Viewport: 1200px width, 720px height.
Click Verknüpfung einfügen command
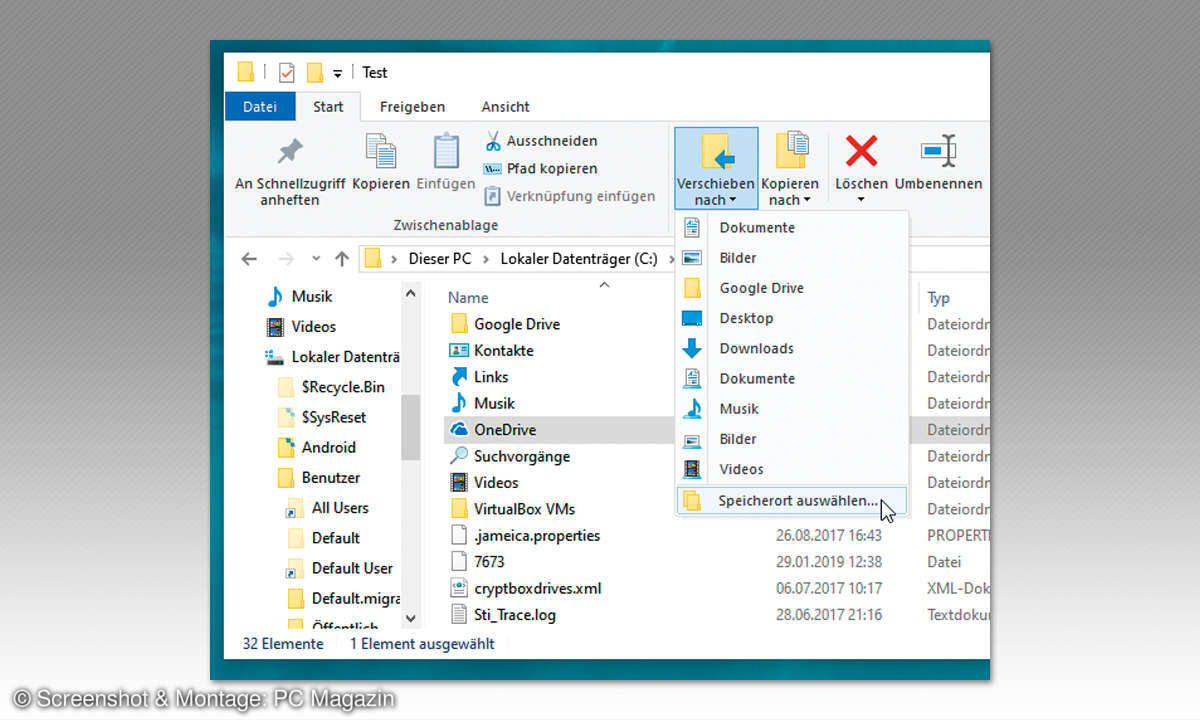coord(569,197)
